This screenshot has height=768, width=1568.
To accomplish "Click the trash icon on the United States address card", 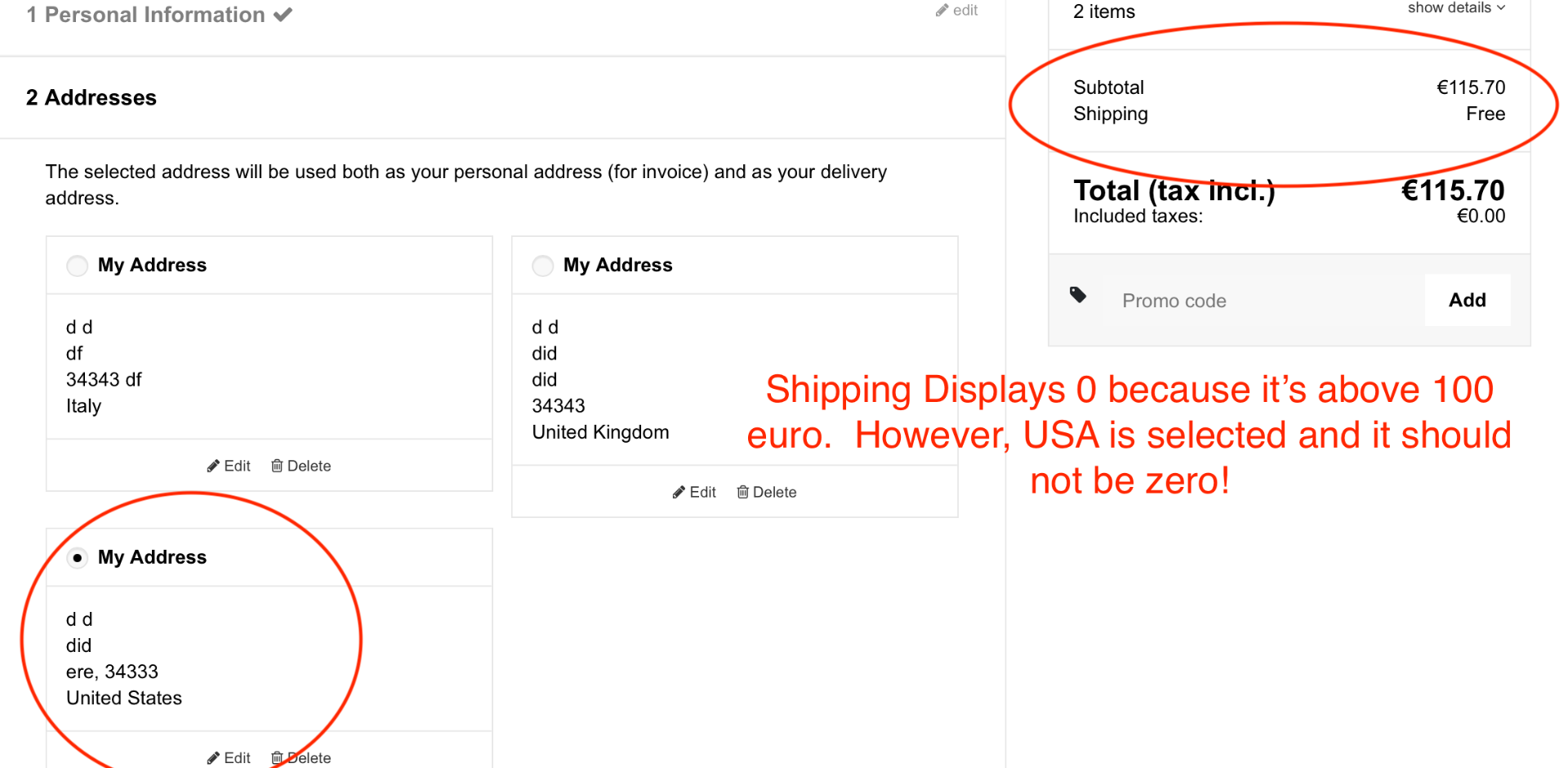I will click(x=277, y=757).
